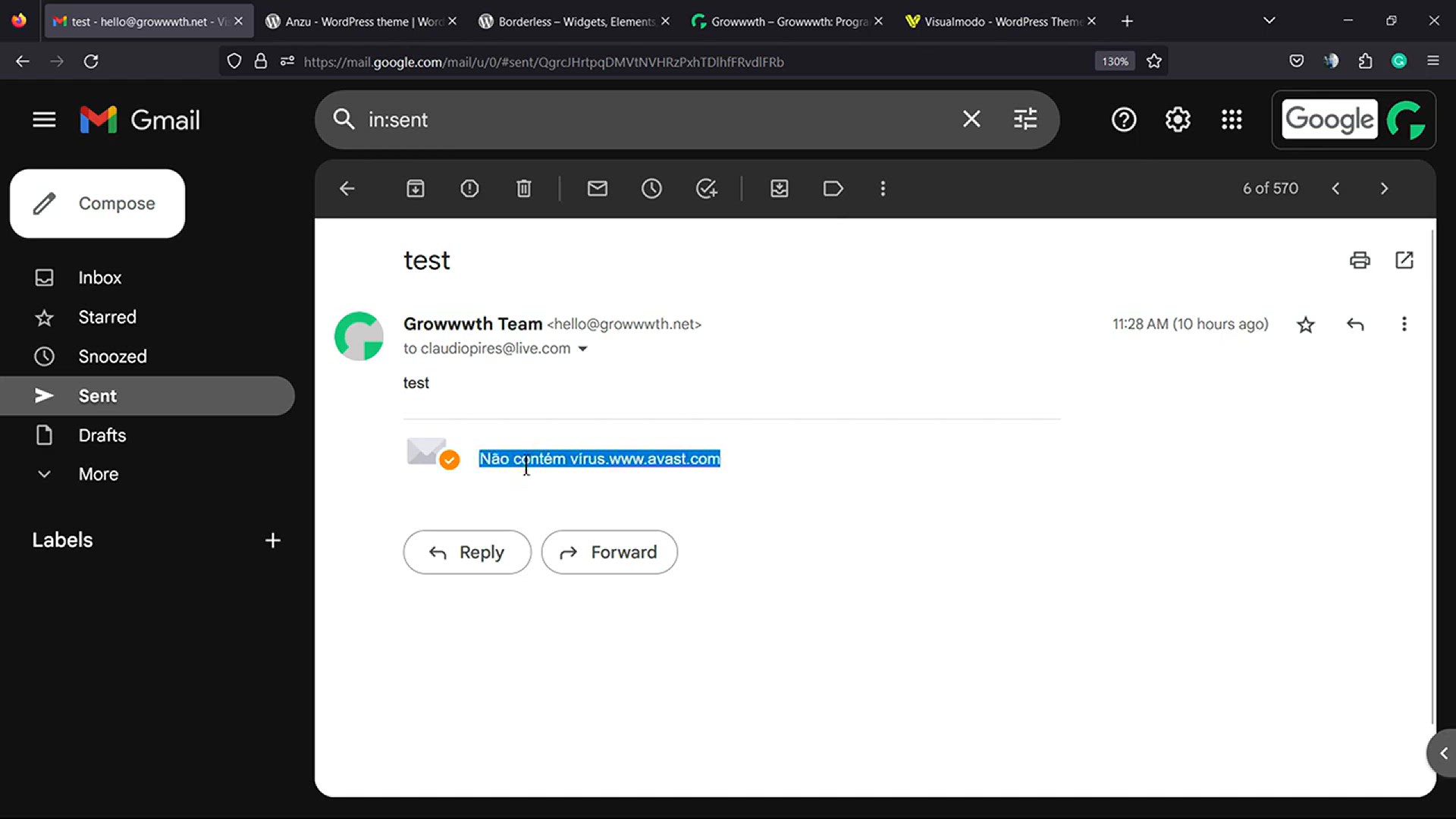Expand the side panel chevron
Viewport: 1456px width, 819px height.
pos(1443,753)
